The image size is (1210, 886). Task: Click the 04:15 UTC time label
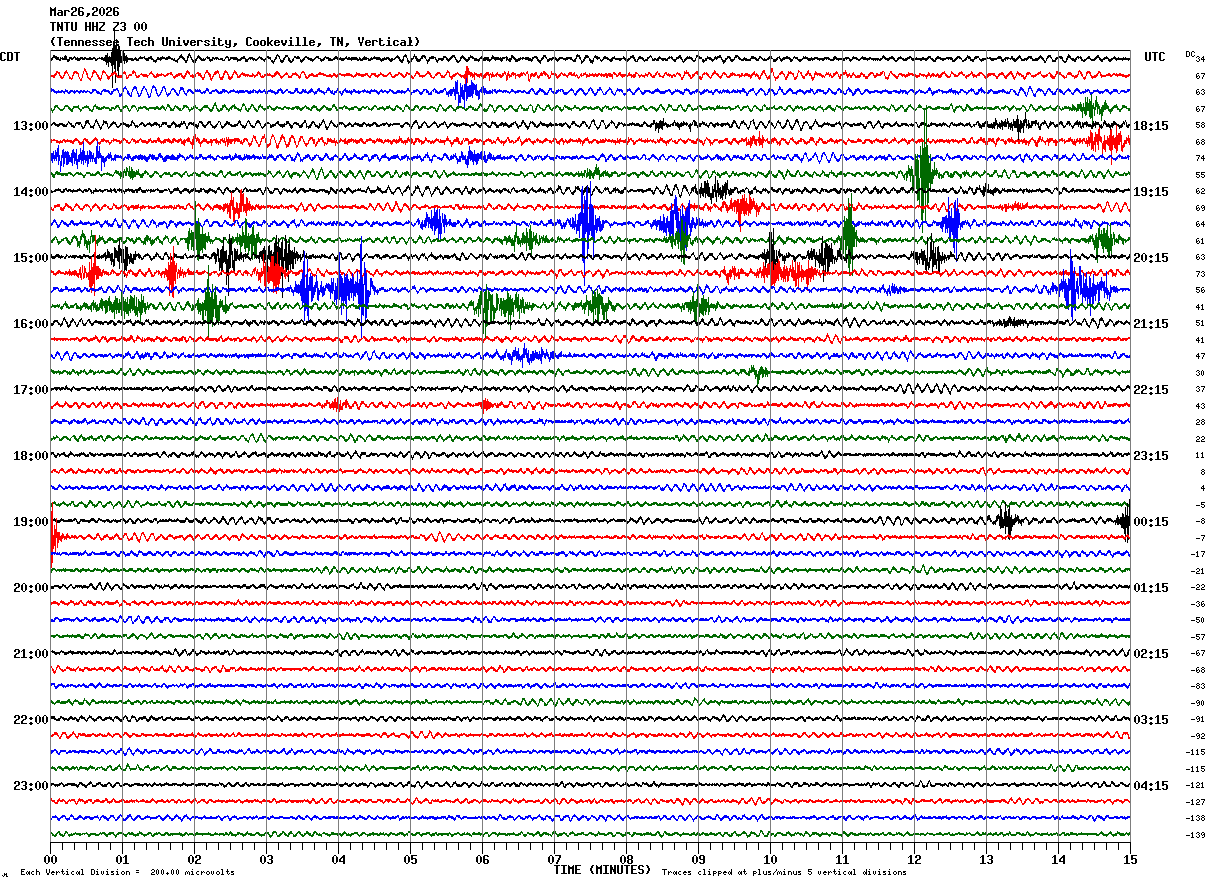(1151, 786)
